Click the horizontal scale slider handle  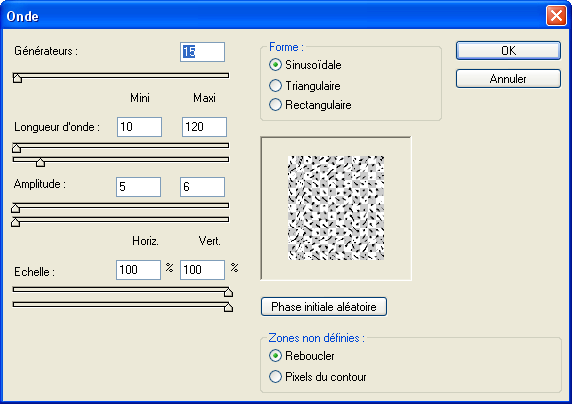coord(228,292)
